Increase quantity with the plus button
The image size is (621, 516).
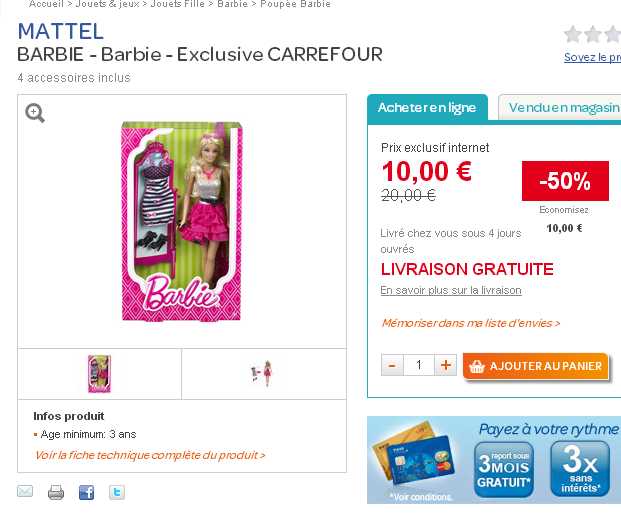(x=446, y=365)
